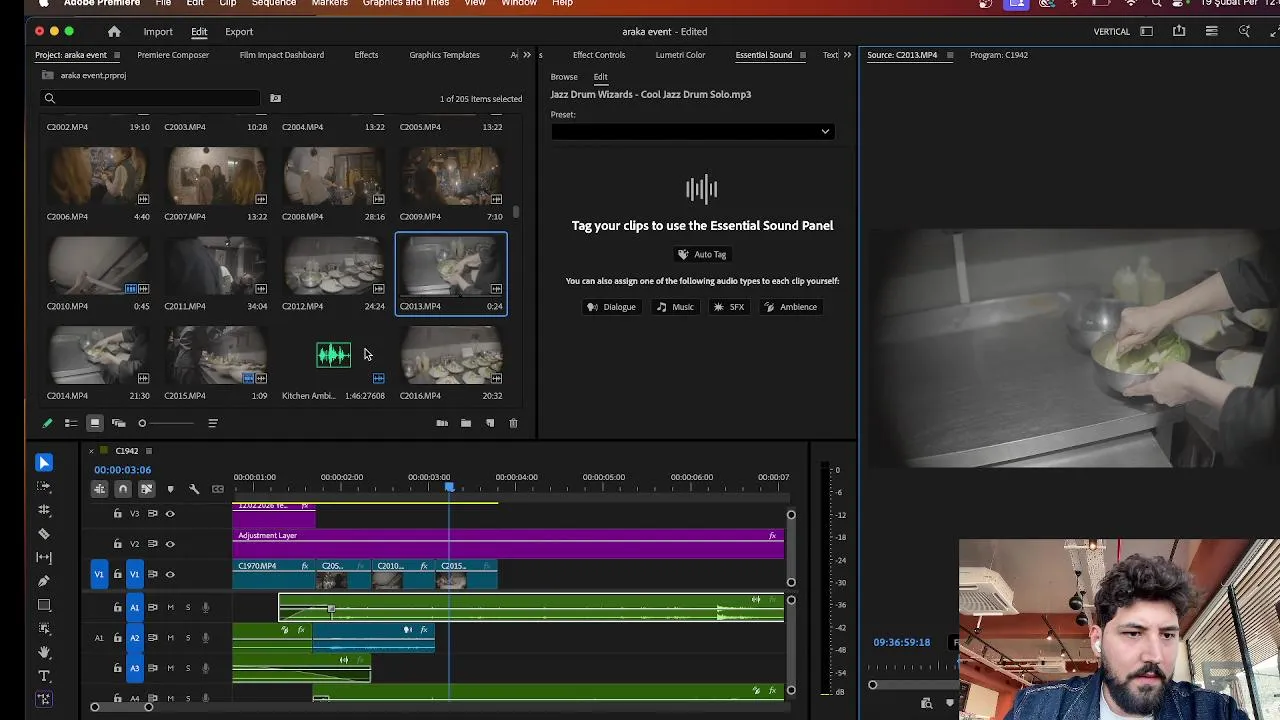Switch to the Lumetri Color tab
Viewport: 1280px width, 720px height.
click(x=680, y=55)
